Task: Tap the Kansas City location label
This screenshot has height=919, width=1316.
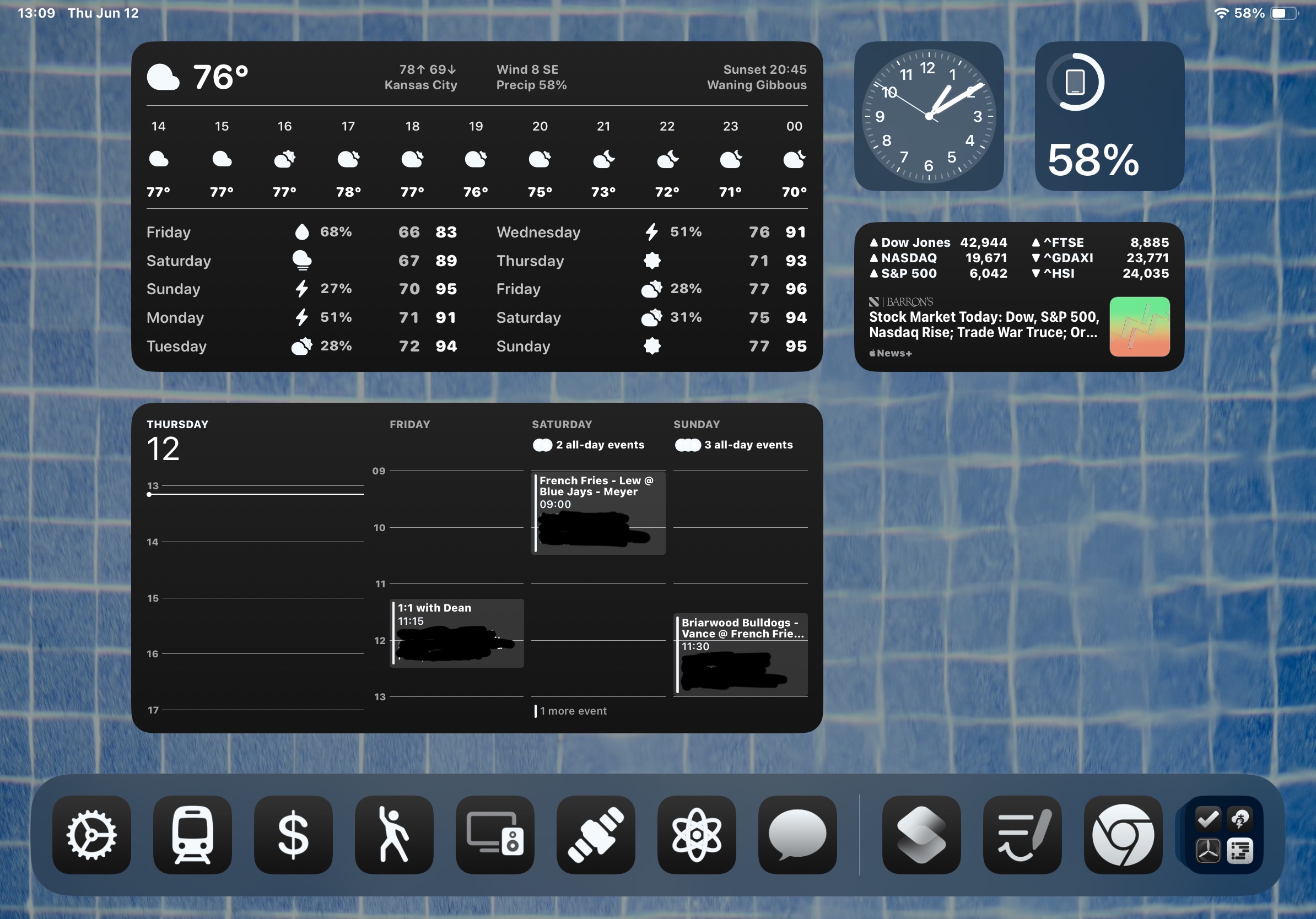Action: (x=420, y=85)
